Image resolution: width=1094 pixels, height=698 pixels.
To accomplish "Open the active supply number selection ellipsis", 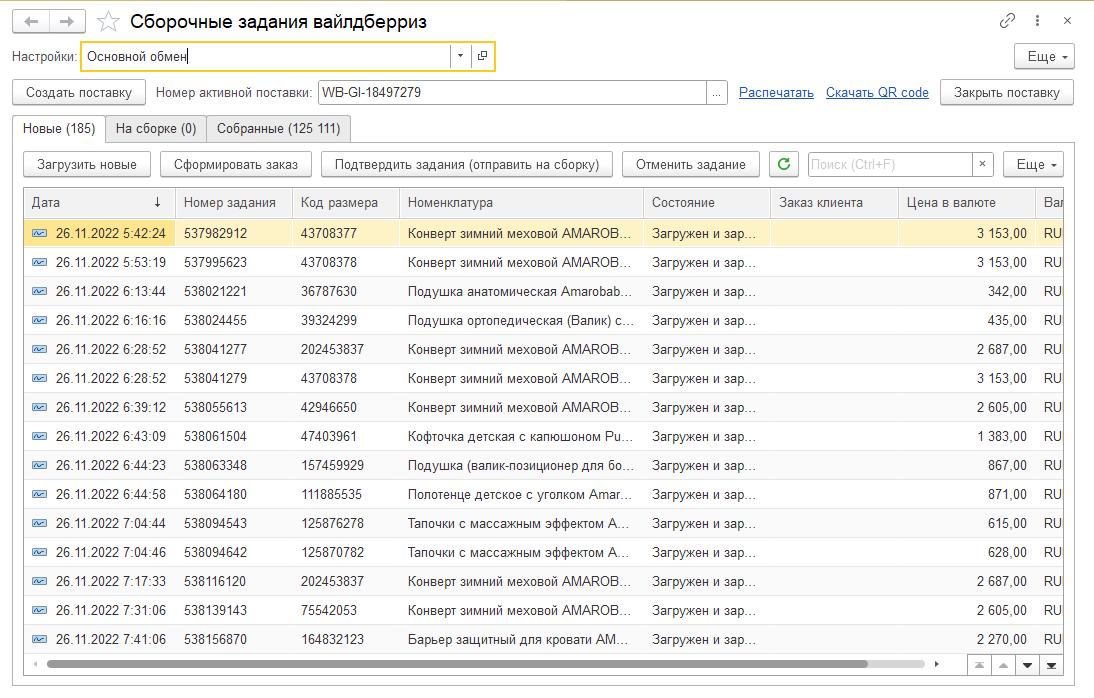I will coord(717,92).
